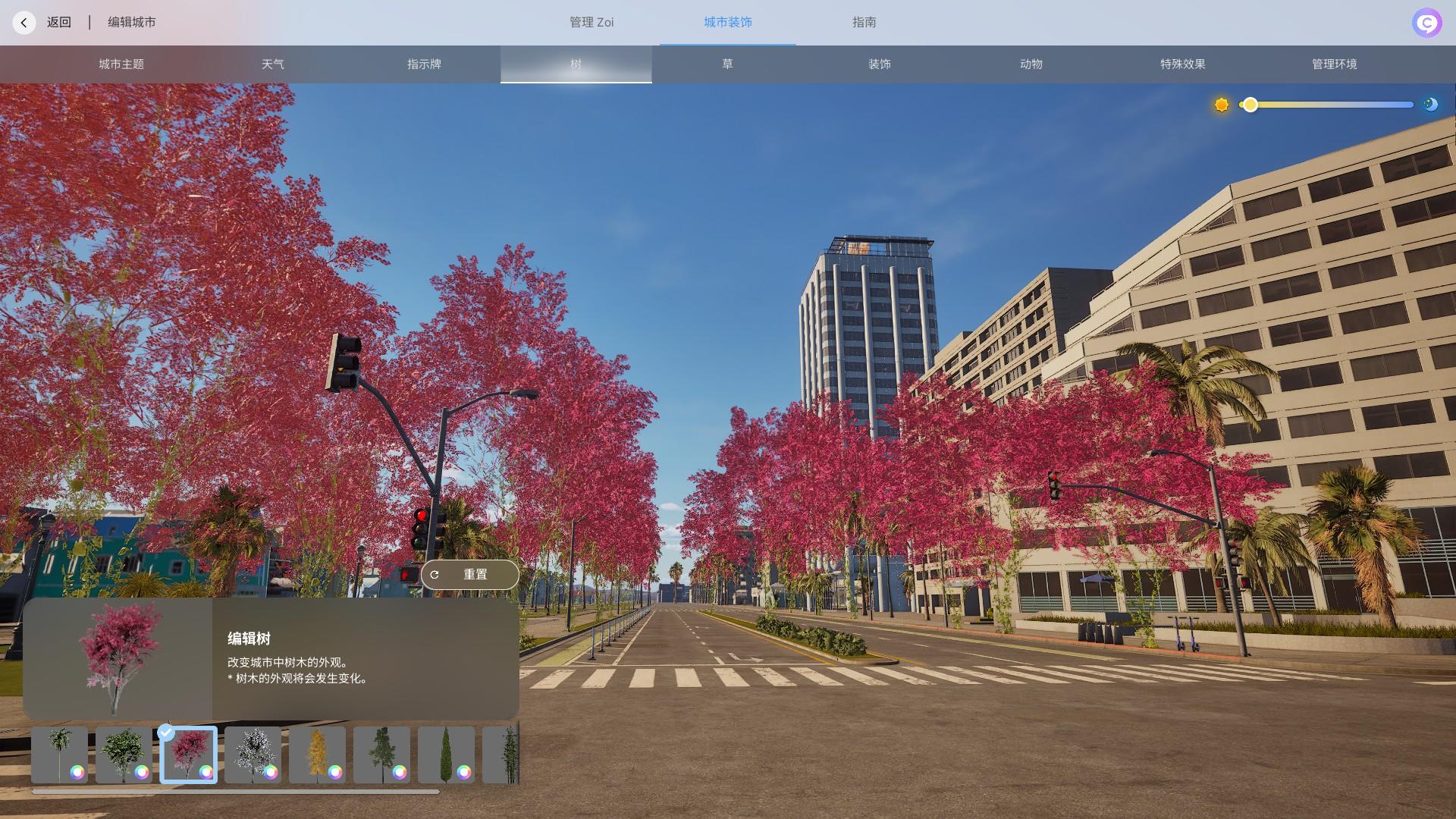1456x819 pixels.
Task: Open color wheel on yellow tree thumbnail
Action: [x=335, y=772]
